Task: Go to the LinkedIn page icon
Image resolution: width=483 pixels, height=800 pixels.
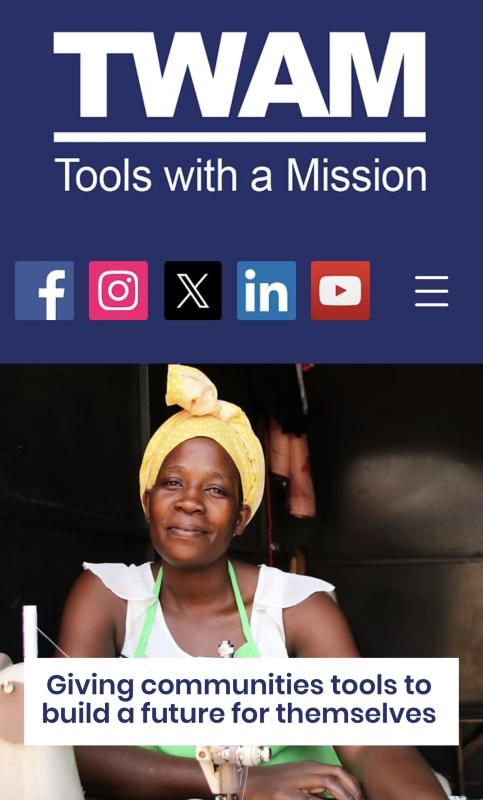Action: pyautogui.click(x=266, y=290)
